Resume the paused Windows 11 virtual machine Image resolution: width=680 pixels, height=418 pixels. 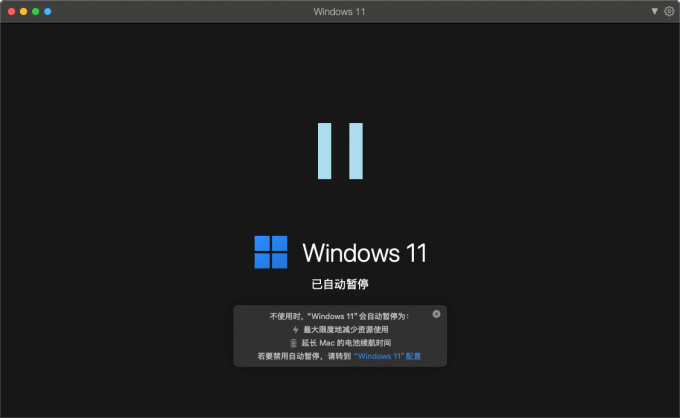click(340, 151)
